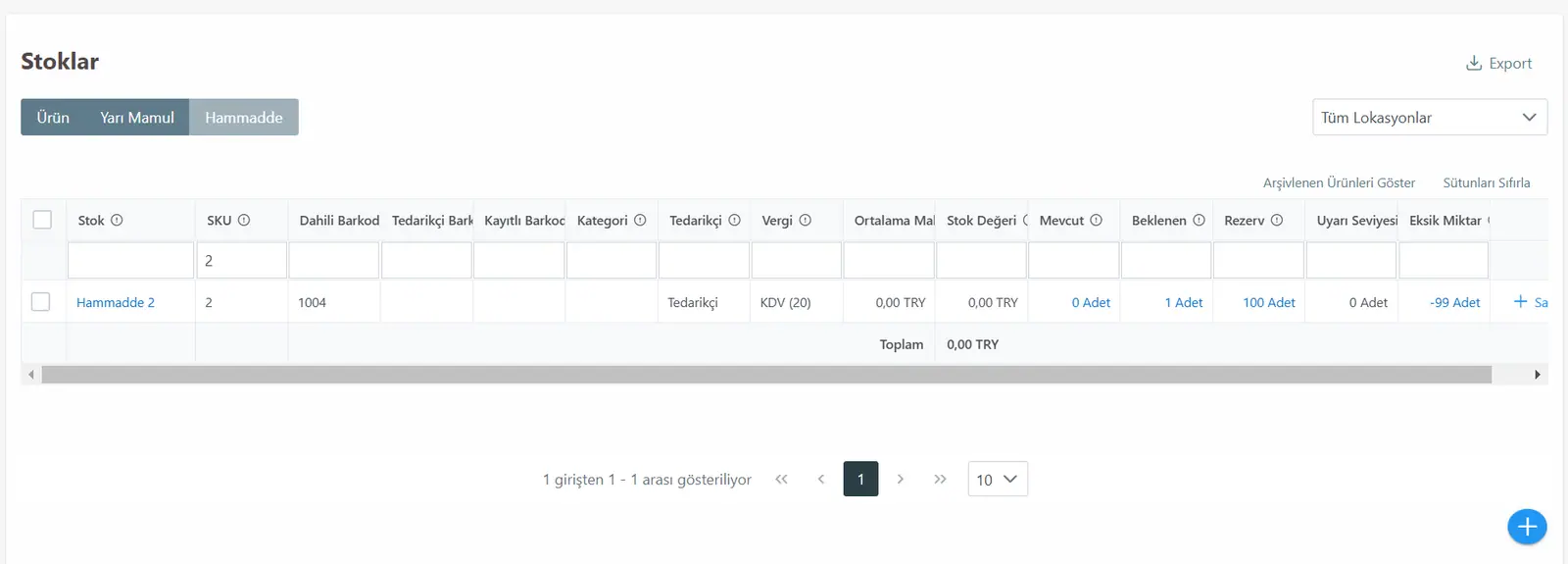Click the 100 Adet Rezerv value
This screenshot has width=1568, height=564.
click(1269, 302)
